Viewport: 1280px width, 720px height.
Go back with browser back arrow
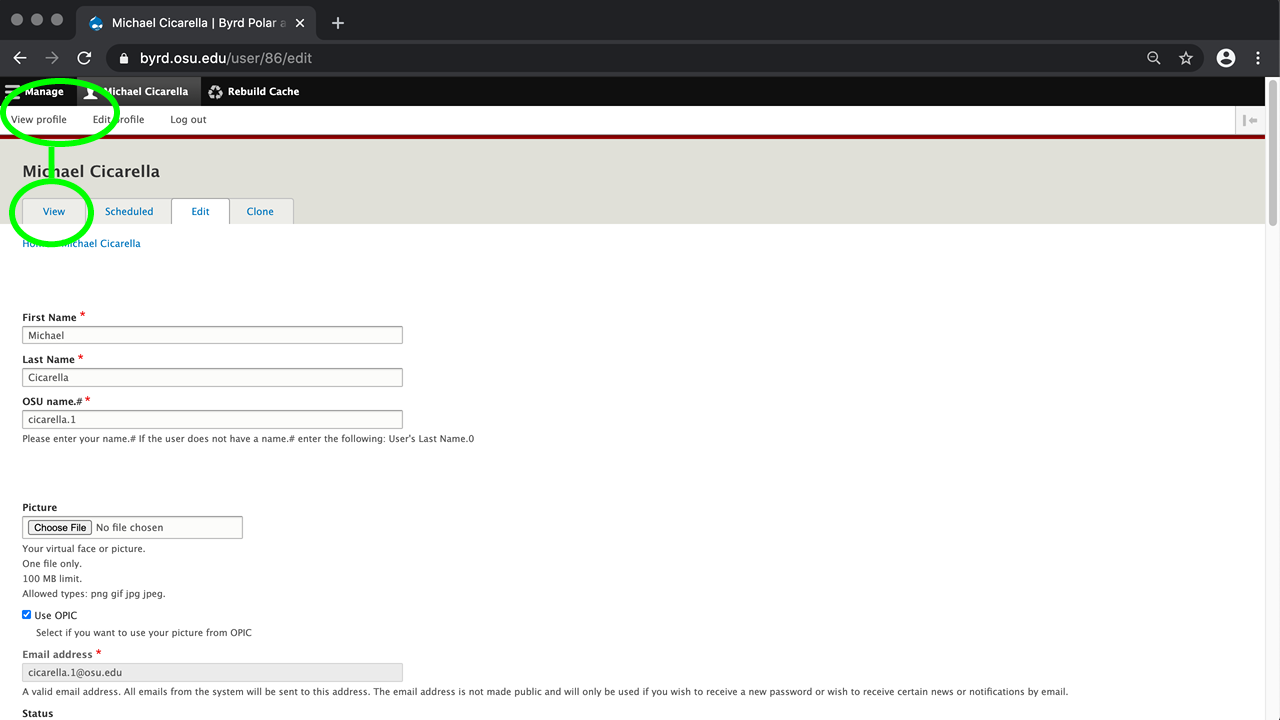point(20,58)
